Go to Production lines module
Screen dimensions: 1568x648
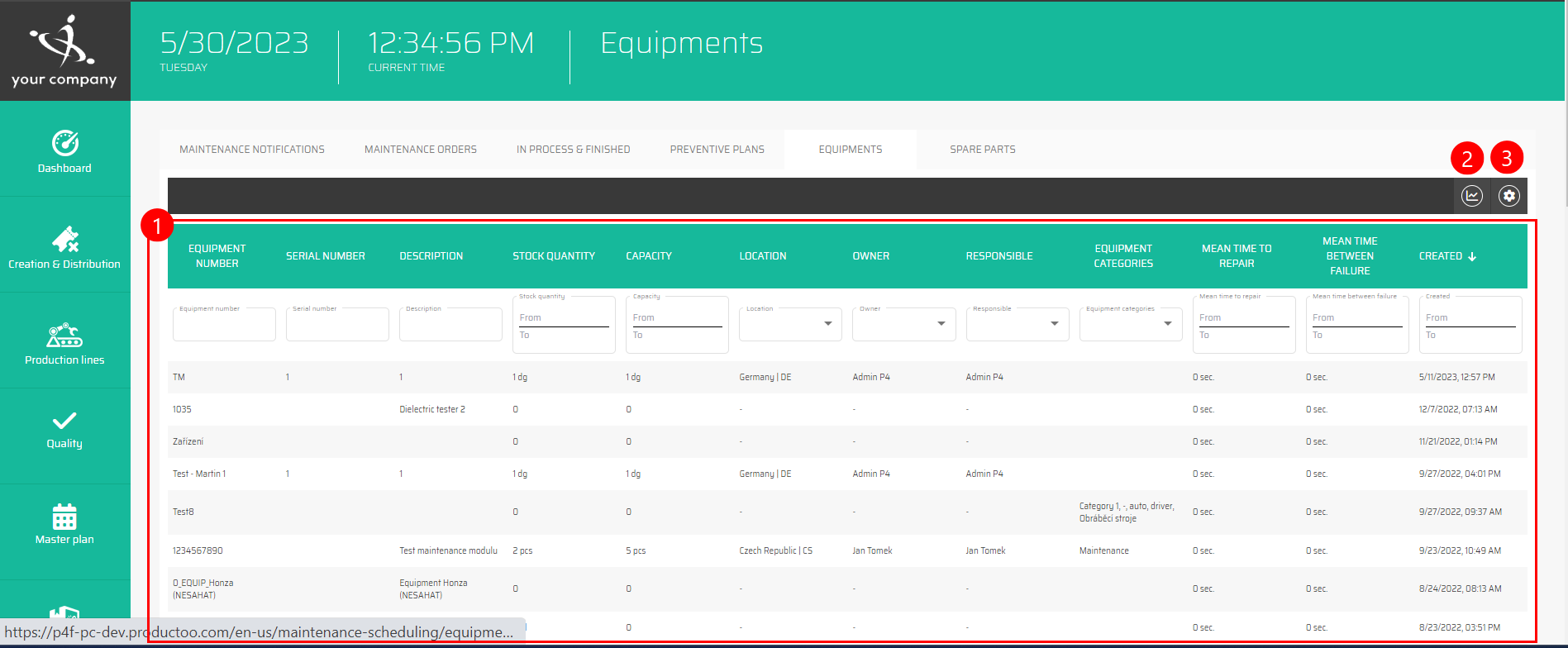[64, 344]
